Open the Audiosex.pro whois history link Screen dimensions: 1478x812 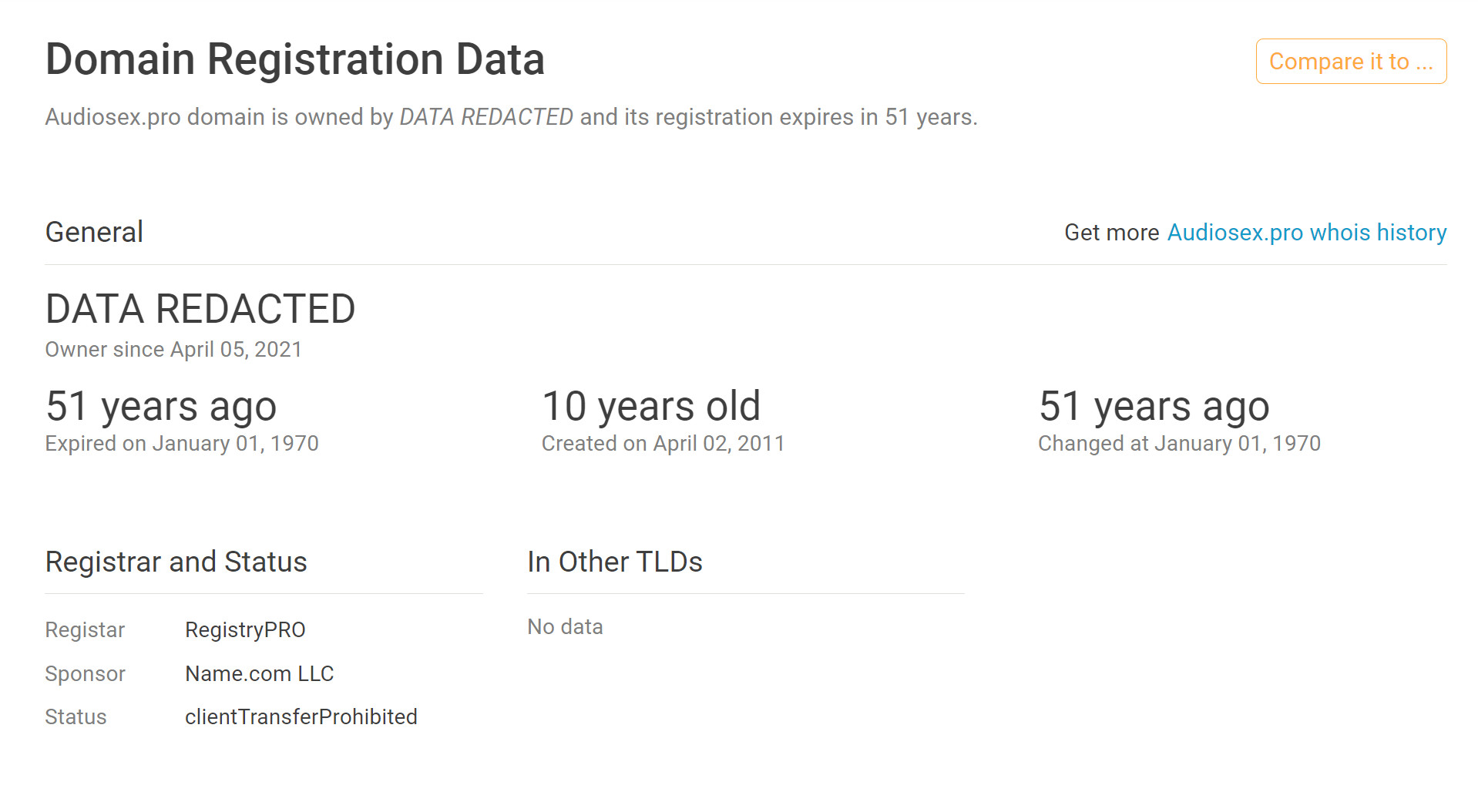(1307, 233)
